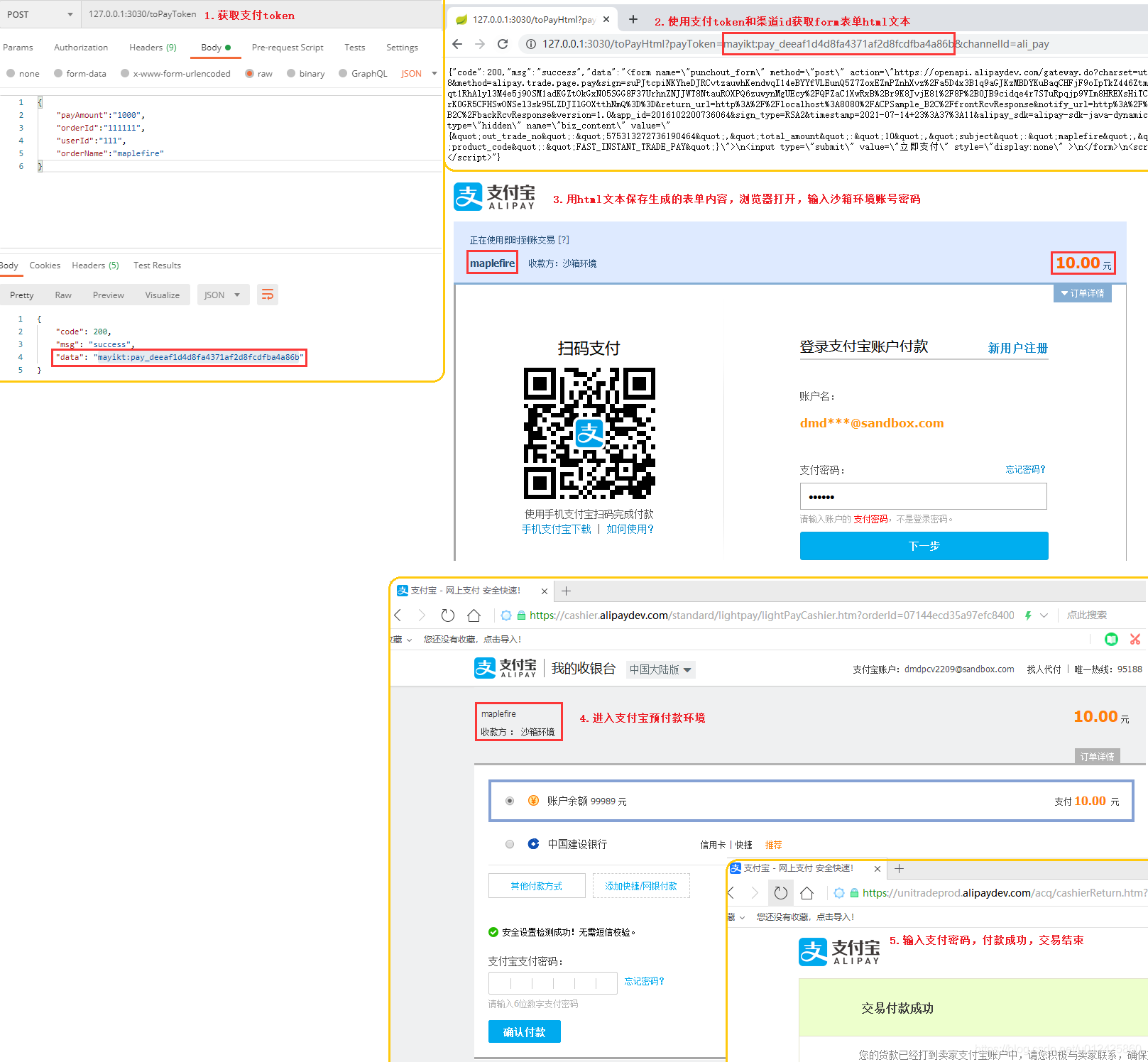Click 其他付款方式 button

537,886
